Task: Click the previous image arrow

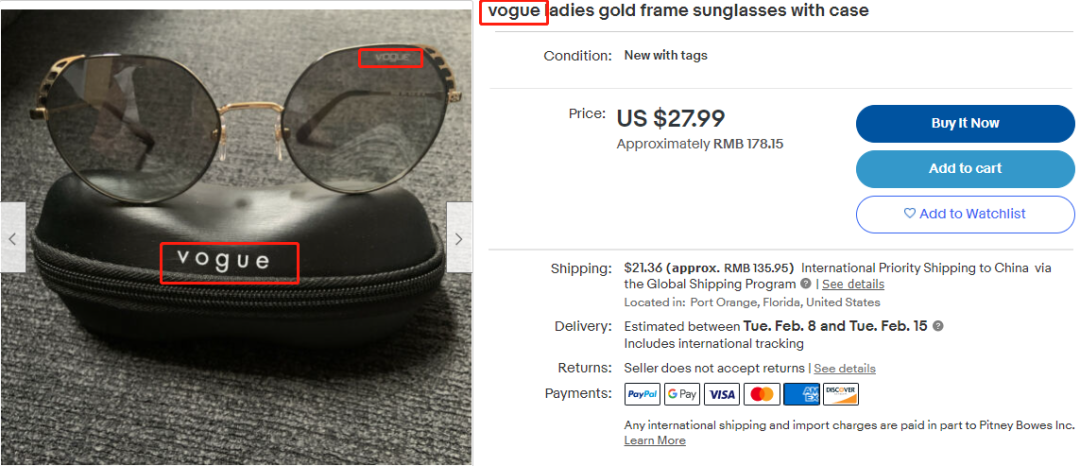Action: click(13, 238)
